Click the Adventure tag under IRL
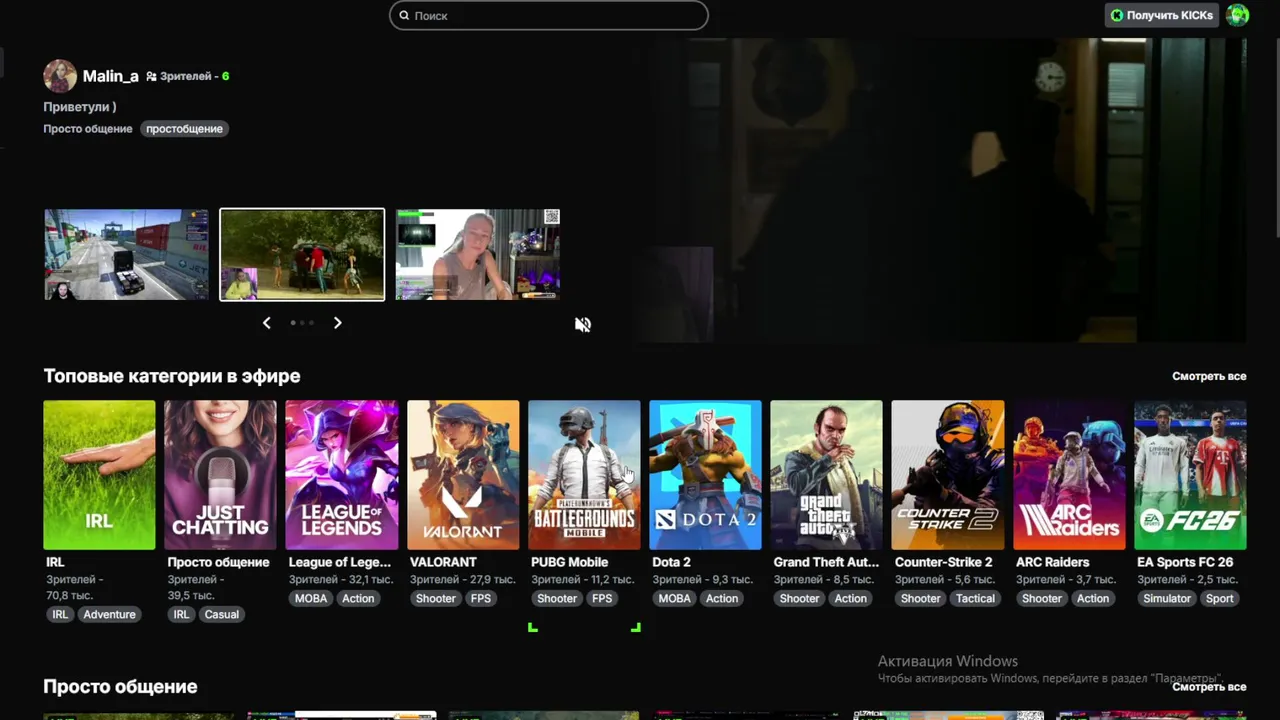Screen dimensions: 1280x720 (109, 614)
